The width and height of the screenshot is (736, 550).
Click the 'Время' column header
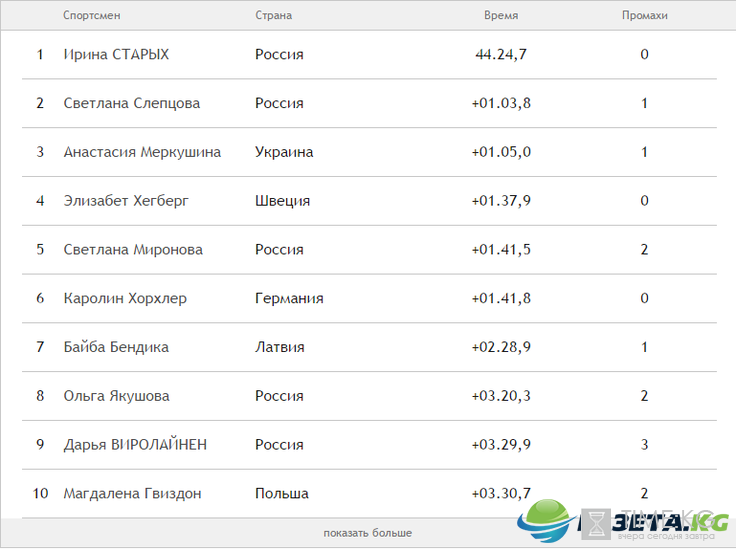(x=501, y=15)
